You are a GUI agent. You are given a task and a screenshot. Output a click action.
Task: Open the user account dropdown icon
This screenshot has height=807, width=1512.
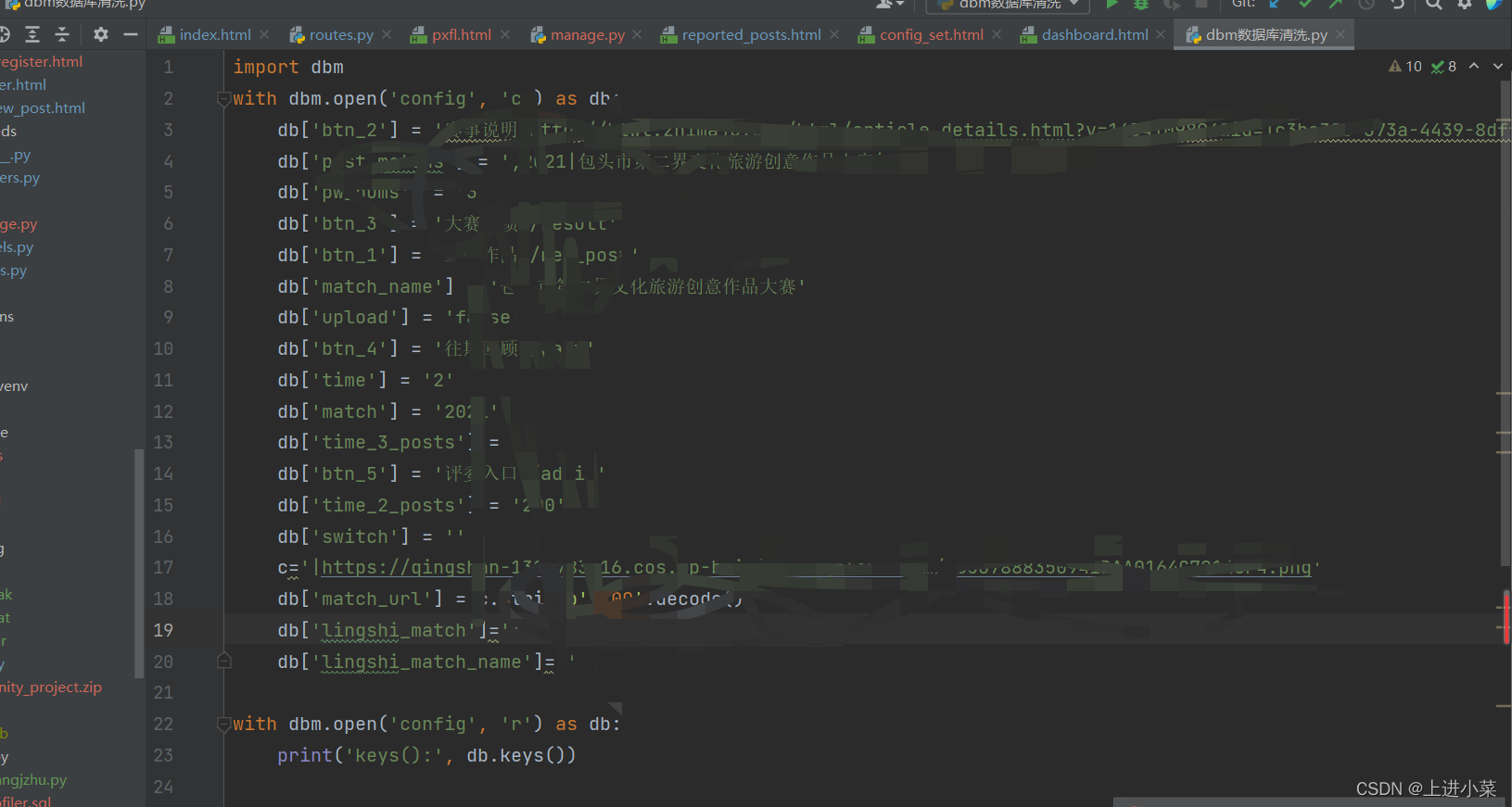tap(890, 4)
